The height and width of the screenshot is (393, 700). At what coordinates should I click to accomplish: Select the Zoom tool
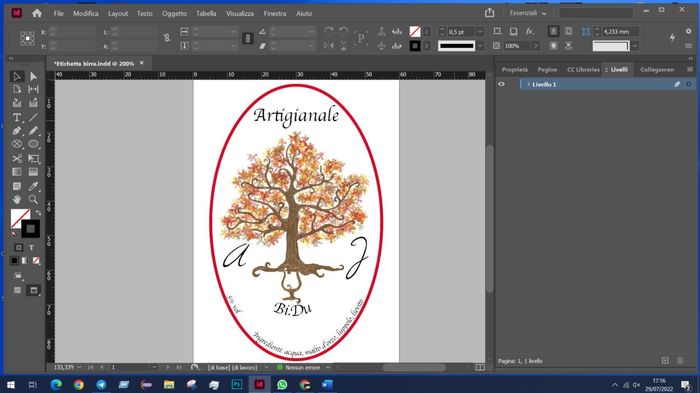click(33, 200)
